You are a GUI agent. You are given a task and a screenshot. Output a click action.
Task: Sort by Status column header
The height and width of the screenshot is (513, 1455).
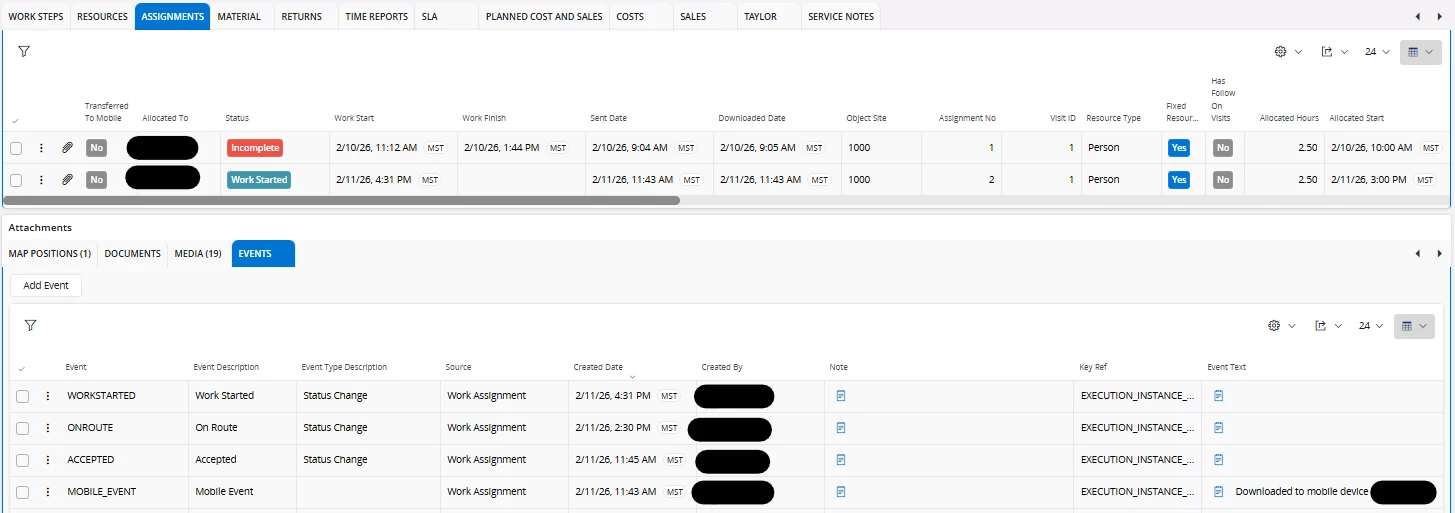coord(237,118)
